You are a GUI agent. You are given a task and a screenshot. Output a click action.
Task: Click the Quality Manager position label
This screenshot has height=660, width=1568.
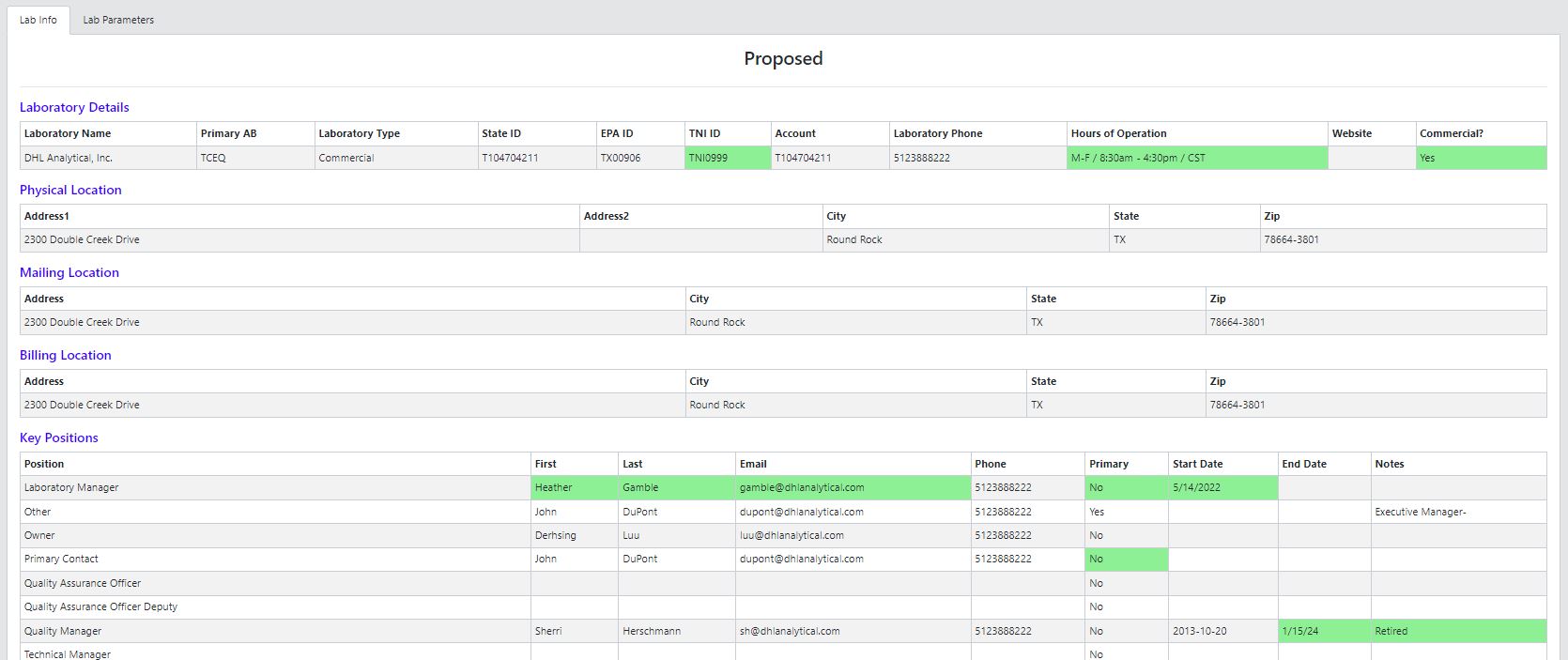(63, 631)
